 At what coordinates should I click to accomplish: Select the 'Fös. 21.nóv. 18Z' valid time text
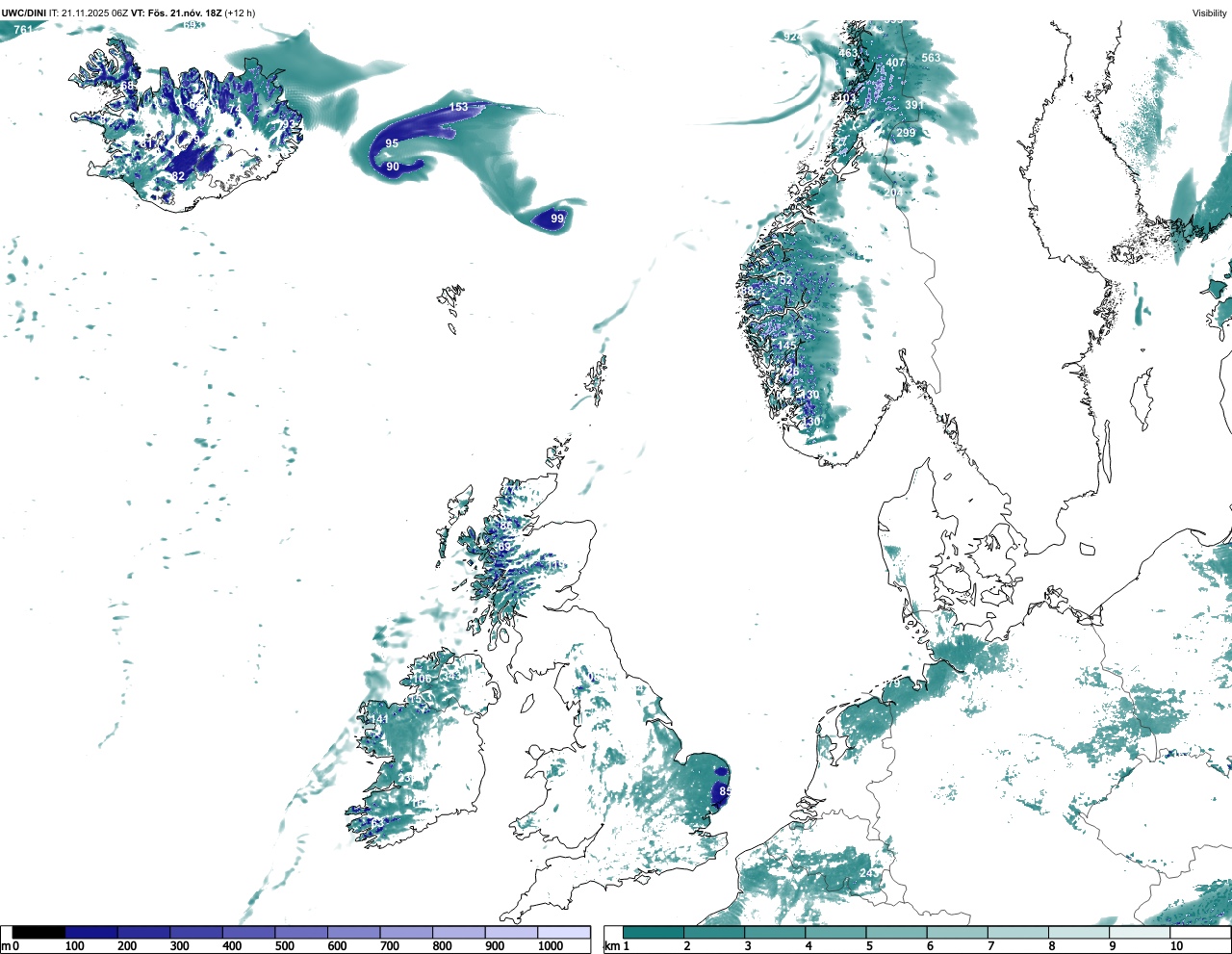[183, 13]
